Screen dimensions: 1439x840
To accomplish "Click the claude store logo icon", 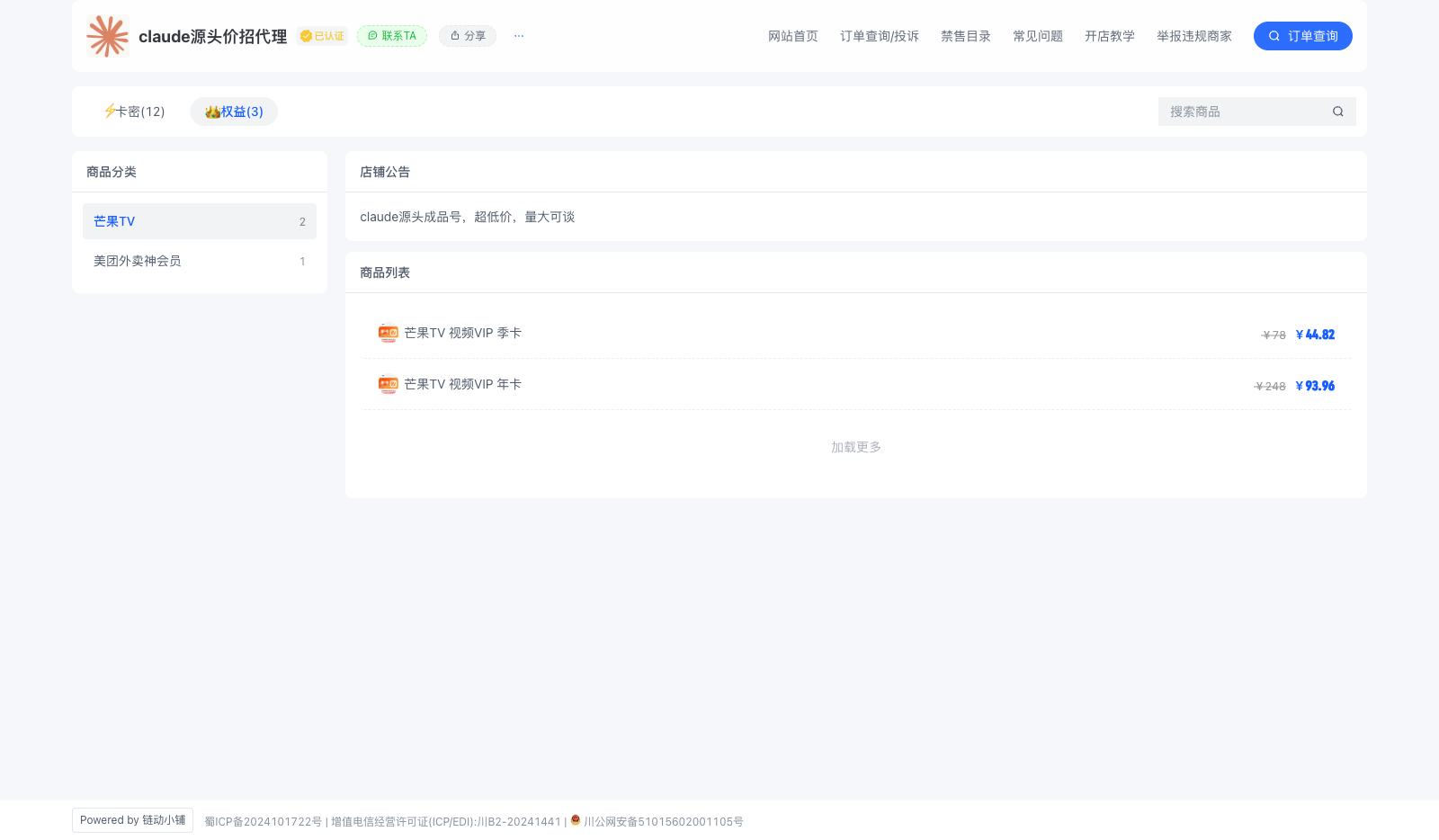I will (108, 36).
